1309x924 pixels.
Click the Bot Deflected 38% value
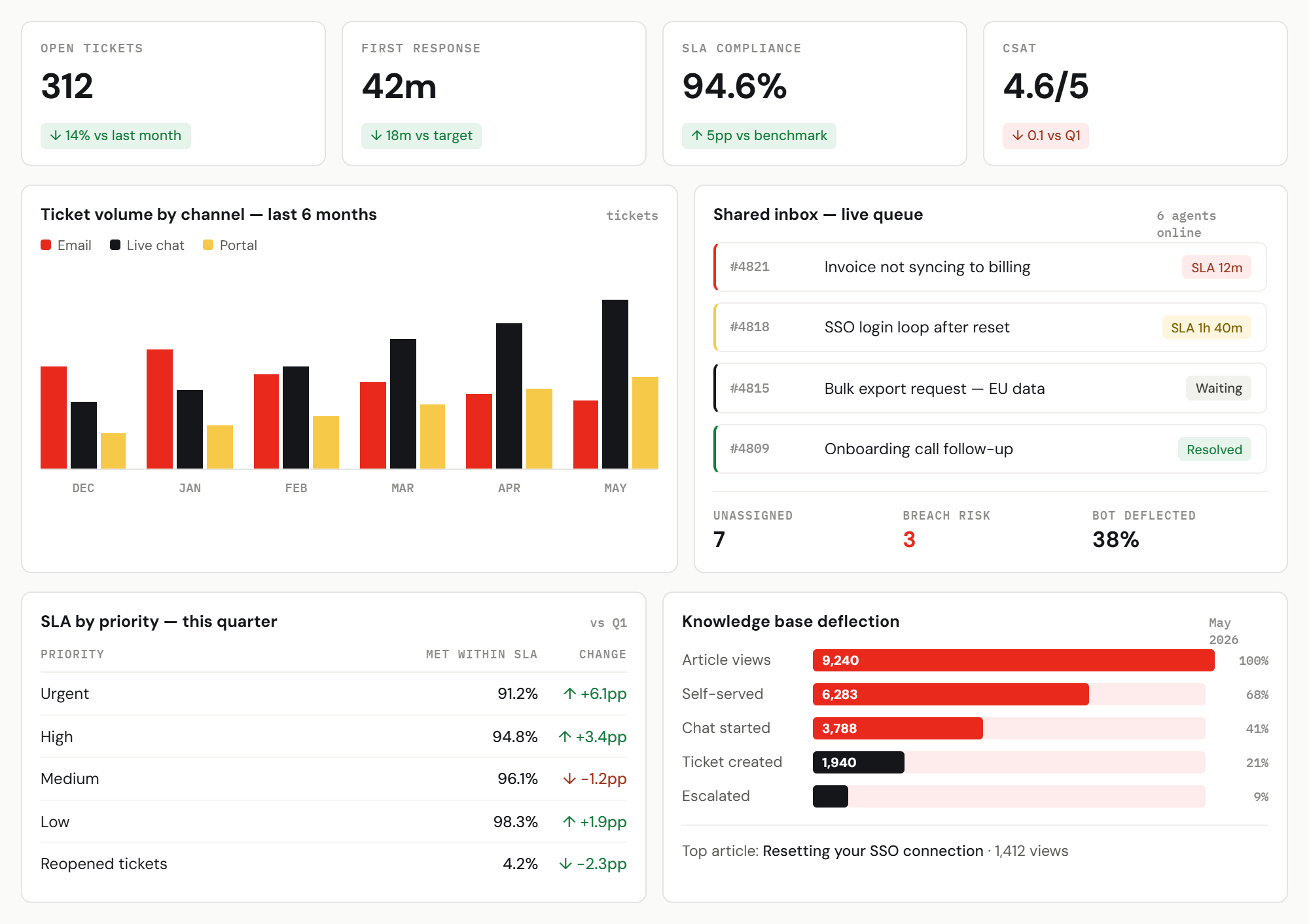(x=1116, y=539)
